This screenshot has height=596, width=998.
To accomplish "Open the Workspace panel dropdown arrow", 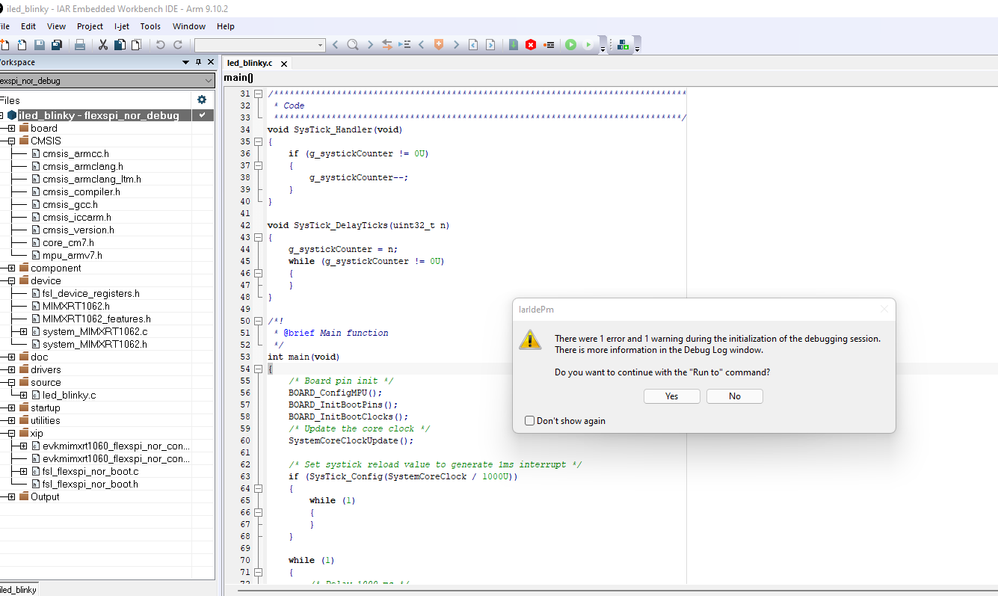I will click(186, 62).
